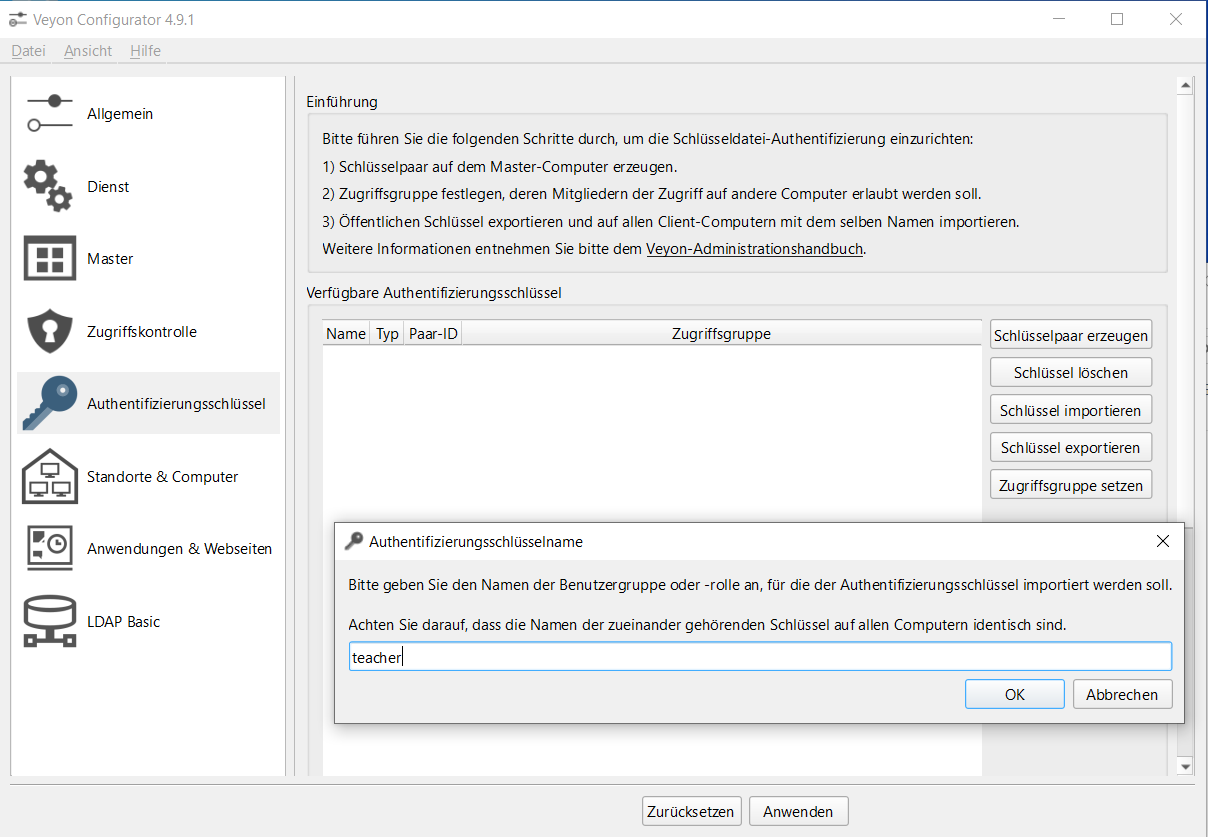Select the Master grid icon
Screen dimensions: 1208x837
point(49,258)
